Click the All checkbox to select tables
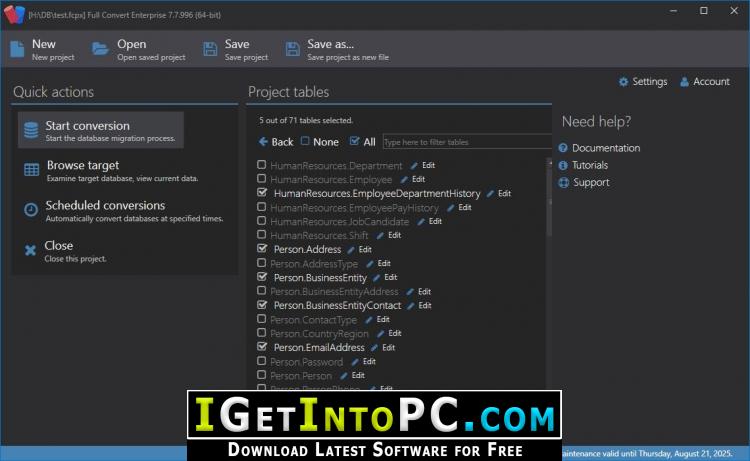Image resolution: width=750 pixels, height=461 pixels. 354,141
